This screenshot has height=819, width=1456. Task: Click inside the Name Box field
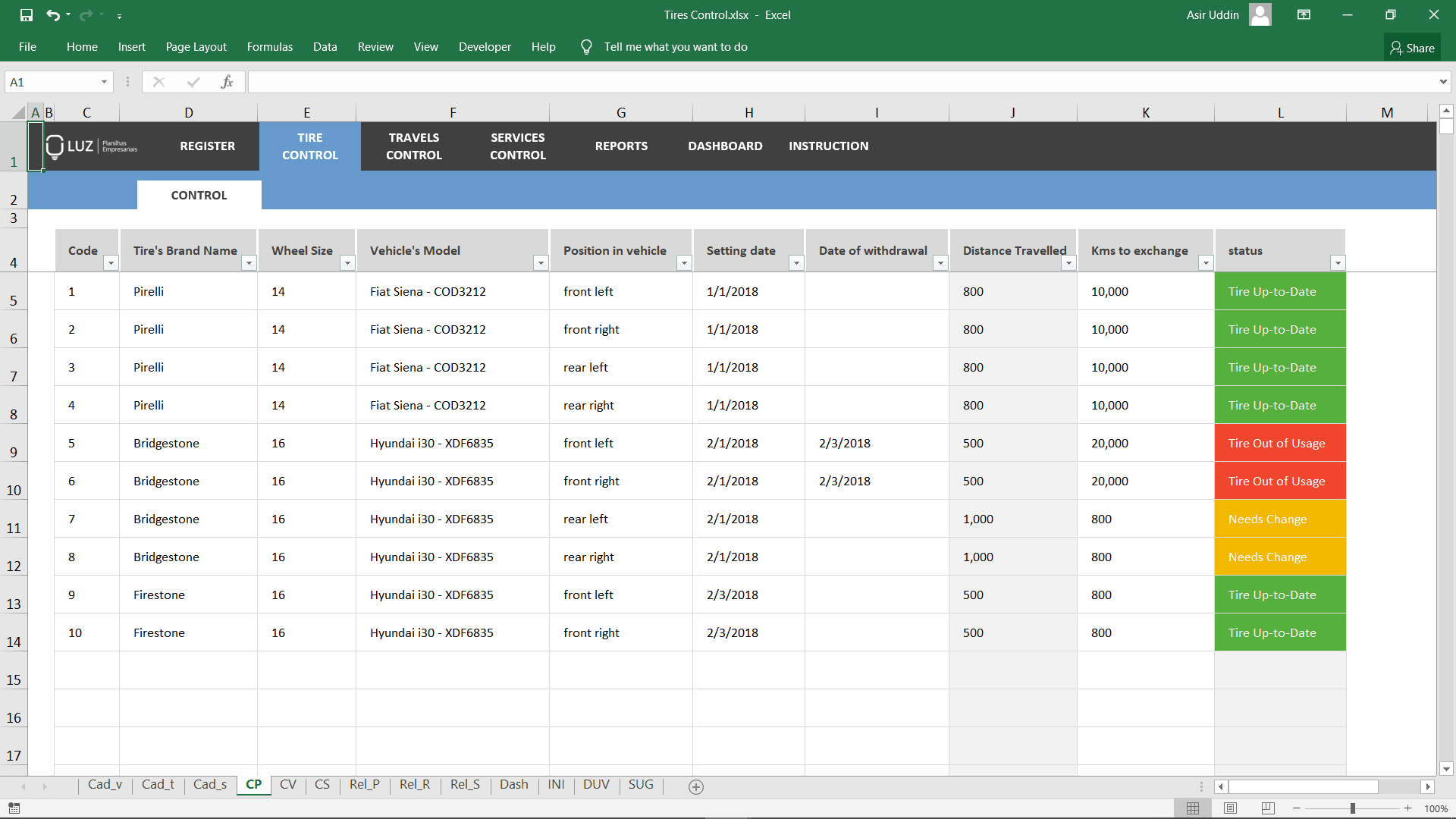pyautogui.click(x=49, y=81)
